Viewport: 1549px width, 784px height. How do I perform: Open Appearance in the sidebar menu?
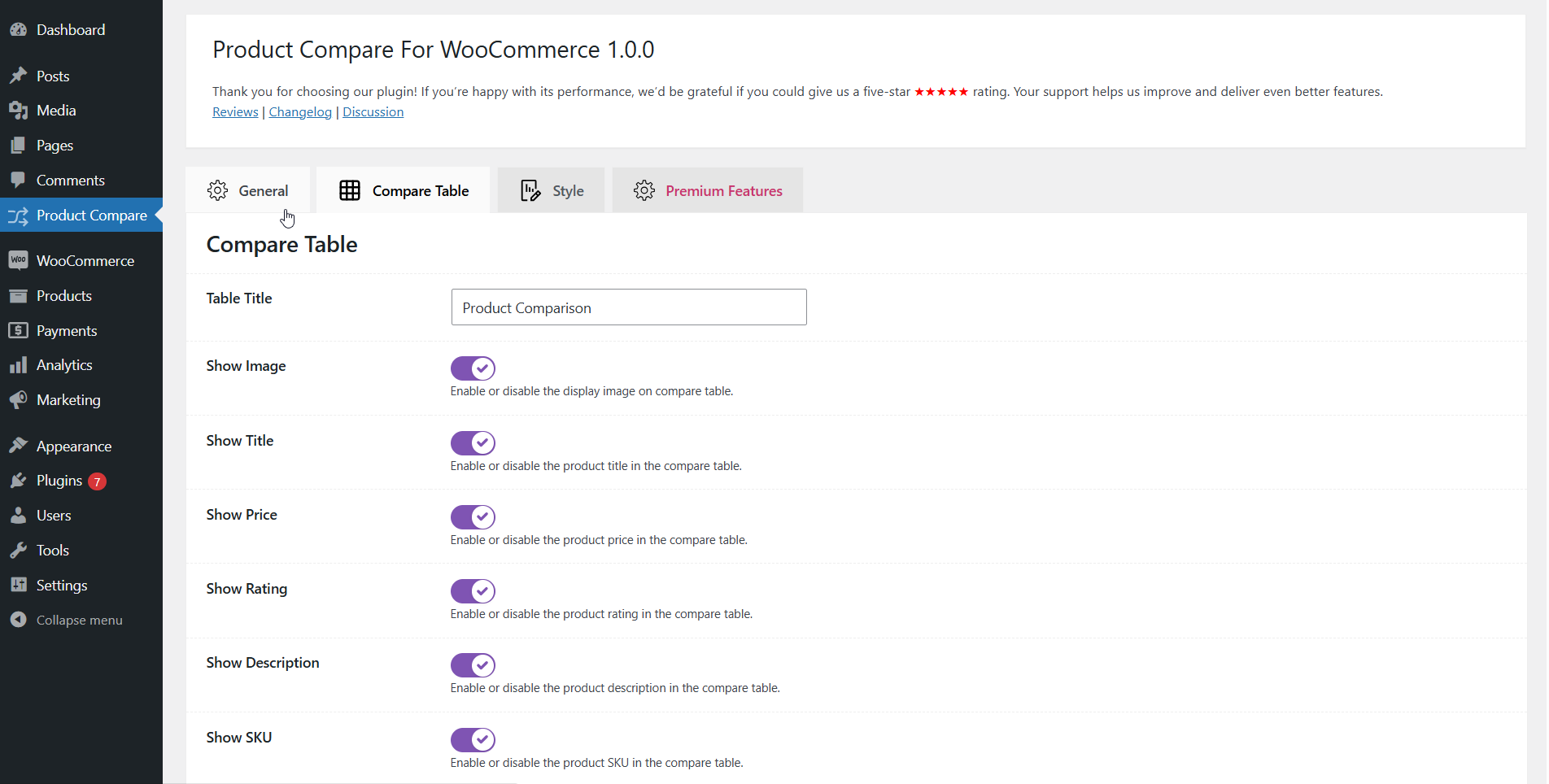[x=73, y=446]
